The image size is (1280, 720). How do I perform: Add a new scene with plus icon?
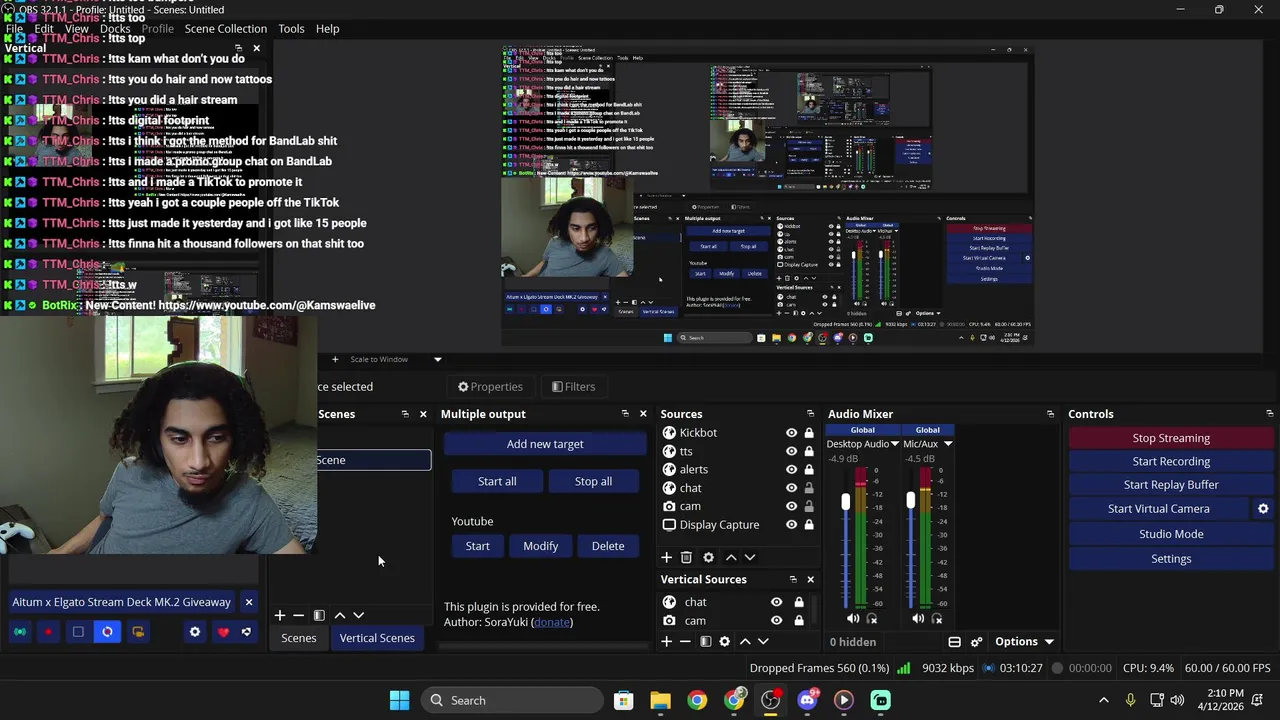tap(280, 615)
